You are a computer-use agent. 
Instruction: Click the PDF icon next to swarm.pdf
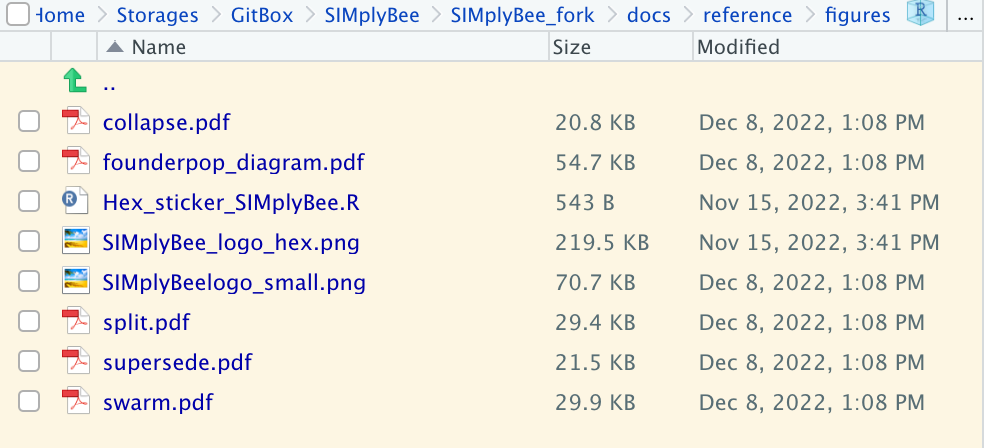pos(75,402)
